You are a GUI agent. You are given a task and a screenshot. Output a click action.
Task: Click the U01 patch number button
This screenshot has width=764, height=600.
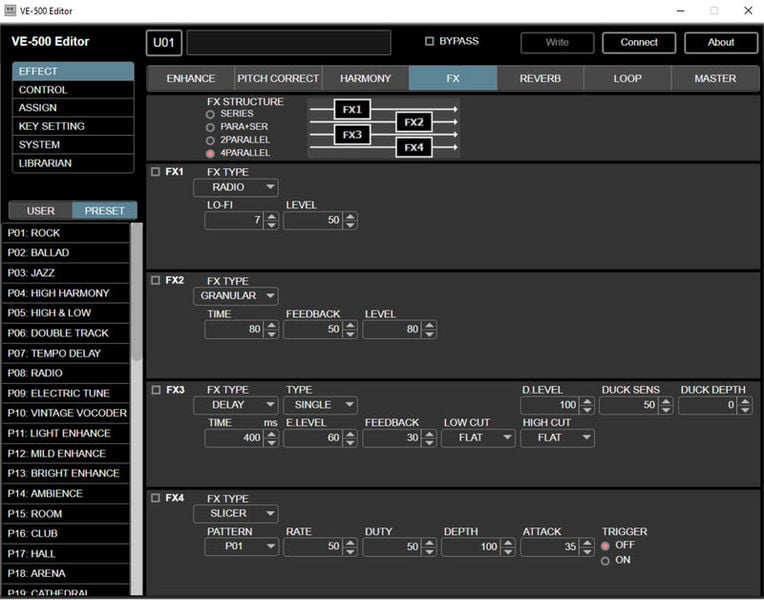tap(164, 43)
